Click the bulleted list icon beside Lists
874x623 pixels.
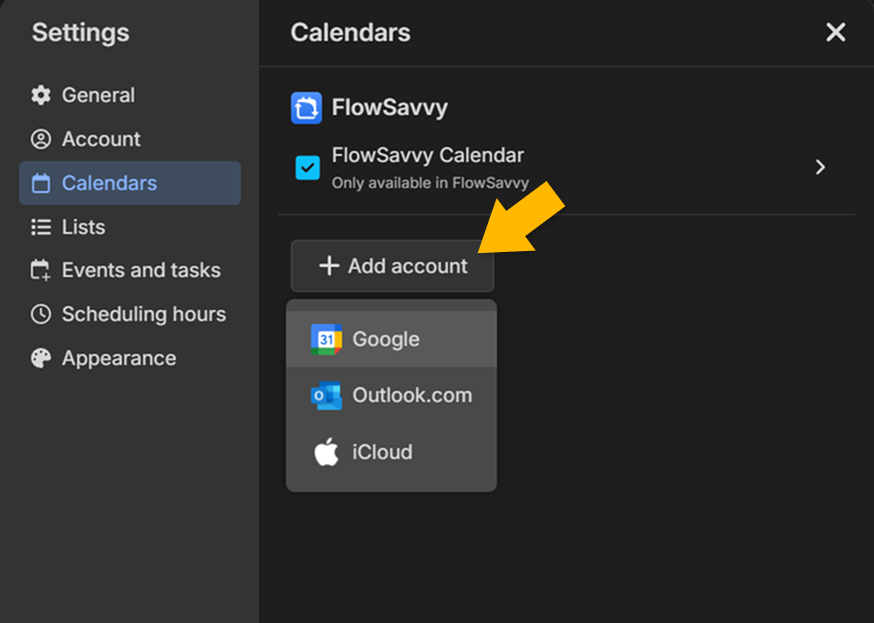coord(41,227)
